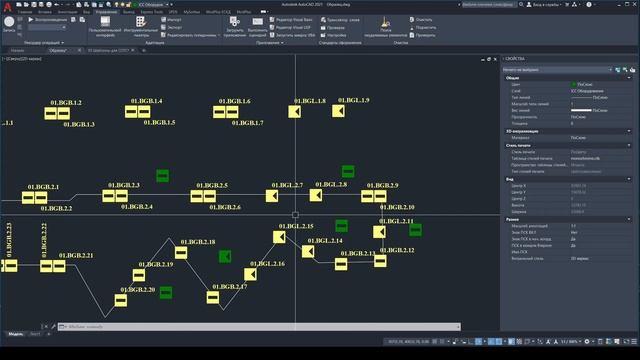Start the Запись action recorder
This screenshot has width=640, height=360.
click(x=9, y=24)
